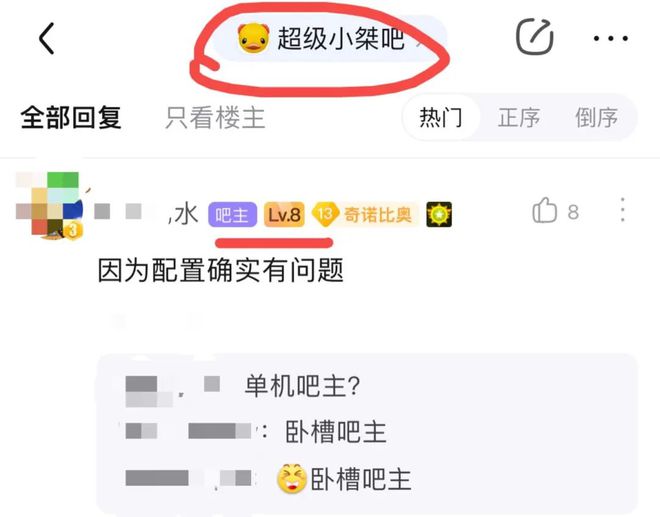Viewport: 660px width, 517px height.
Task: Tap the Lv.8 level badge
Action: [284, 215]
